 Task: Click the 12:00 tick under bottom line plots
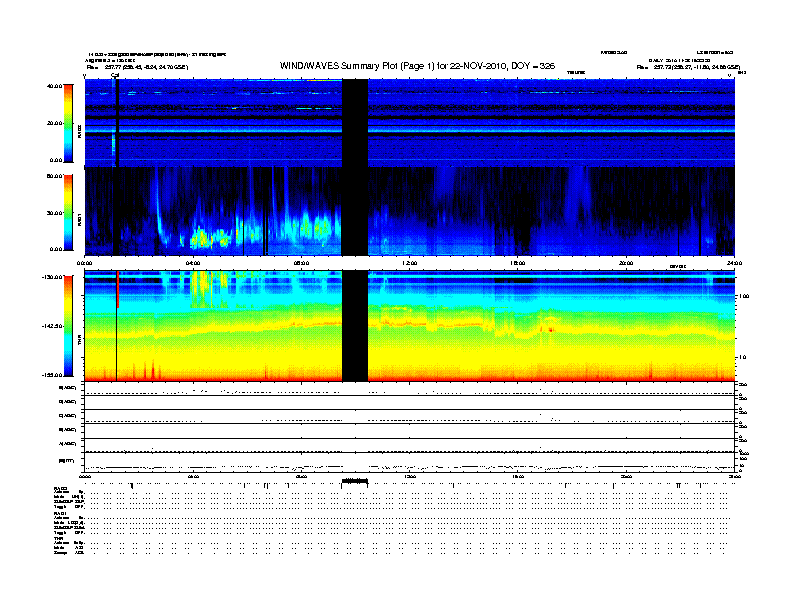pyautogui.click(x=410, y=476)
